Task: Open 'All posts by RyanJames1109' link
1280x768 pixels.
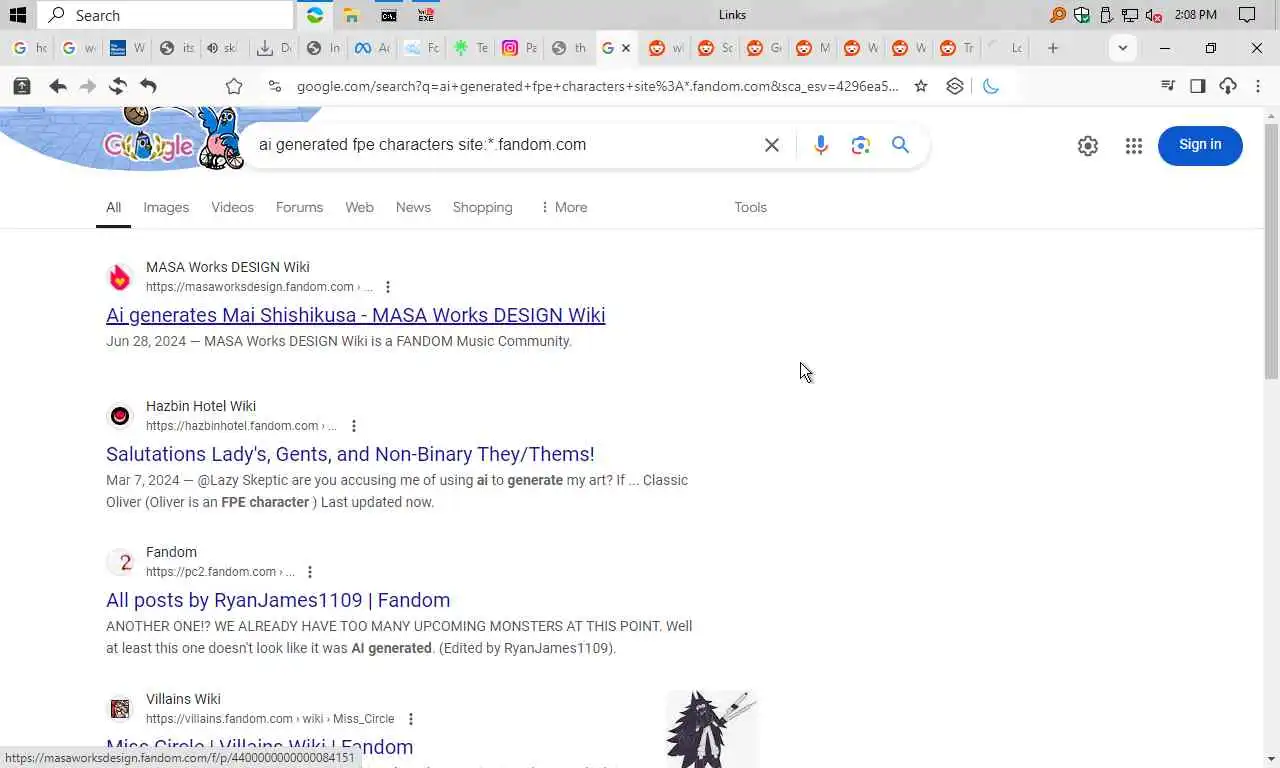Action: coord(278,600)
